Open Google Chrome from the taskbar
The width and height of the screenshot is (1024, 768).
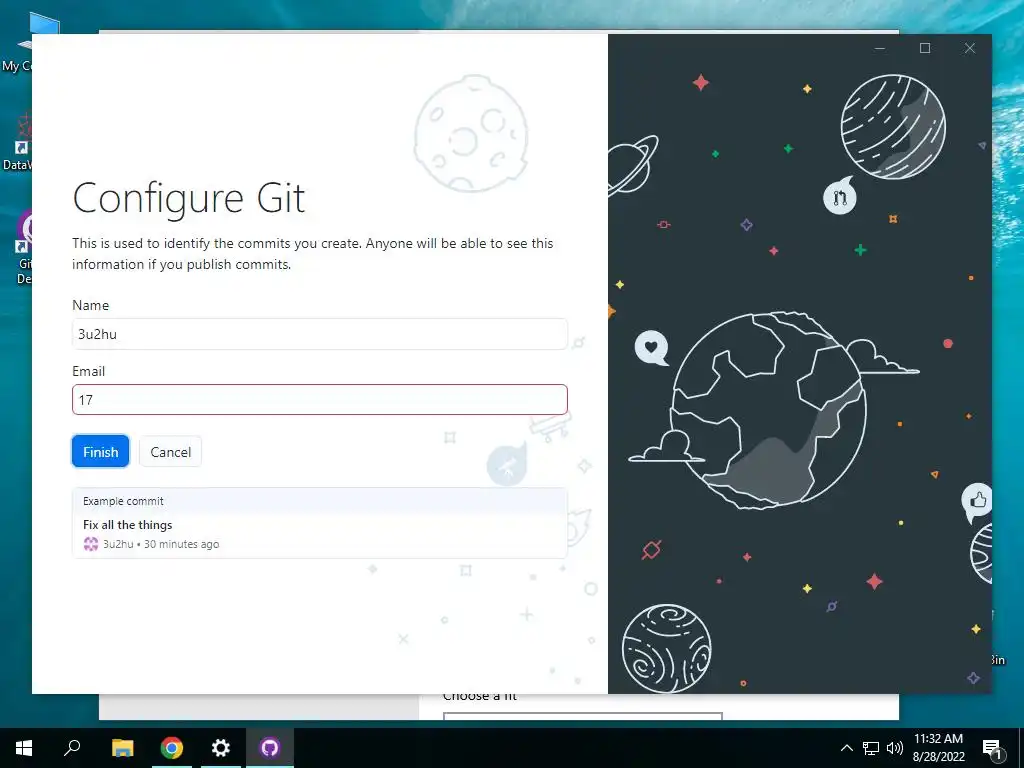[172, 747]
